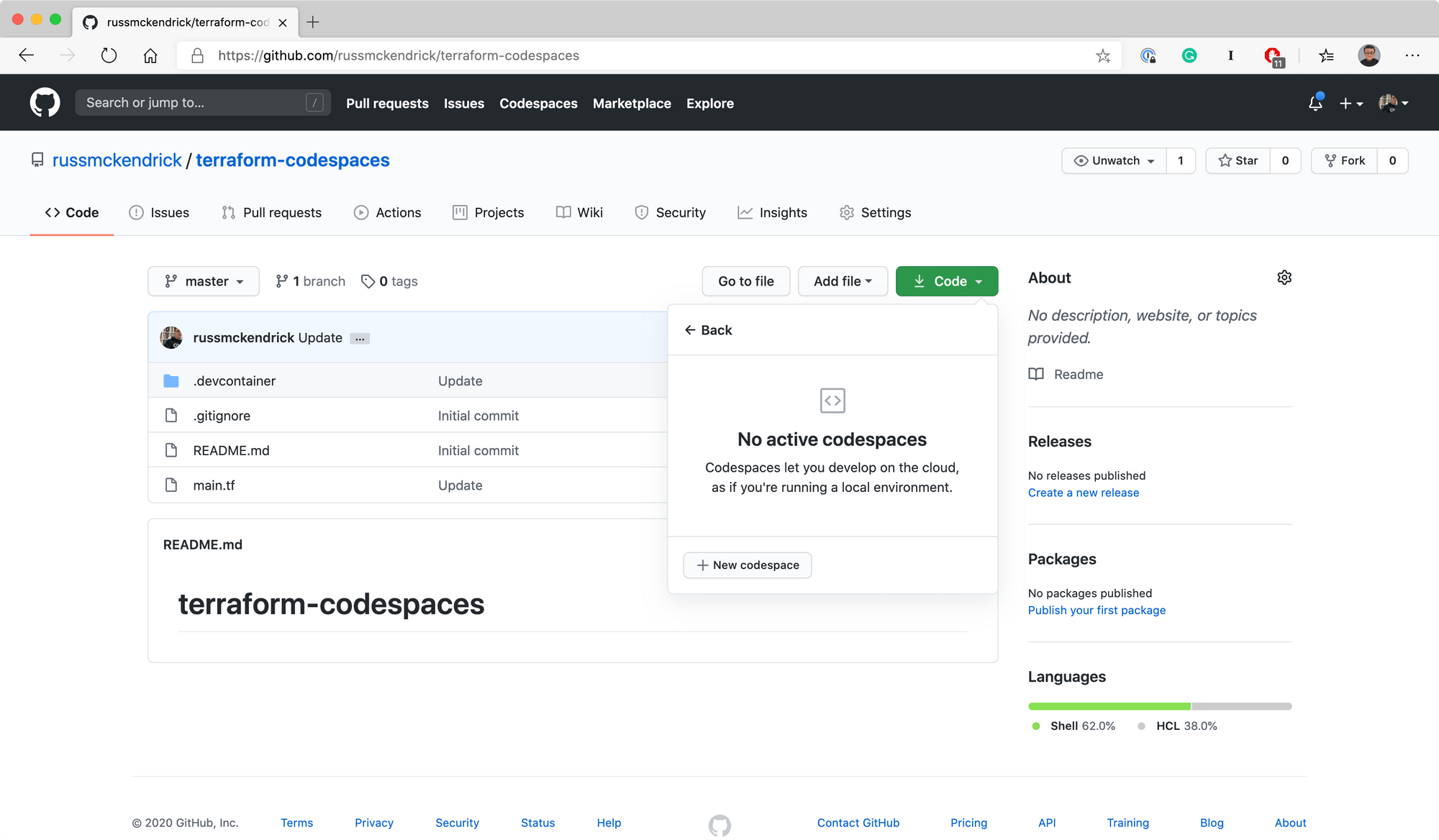Go to browser home page
Image resolution: width=1439 pixels, height=840 pixels.
click(150, 55)
